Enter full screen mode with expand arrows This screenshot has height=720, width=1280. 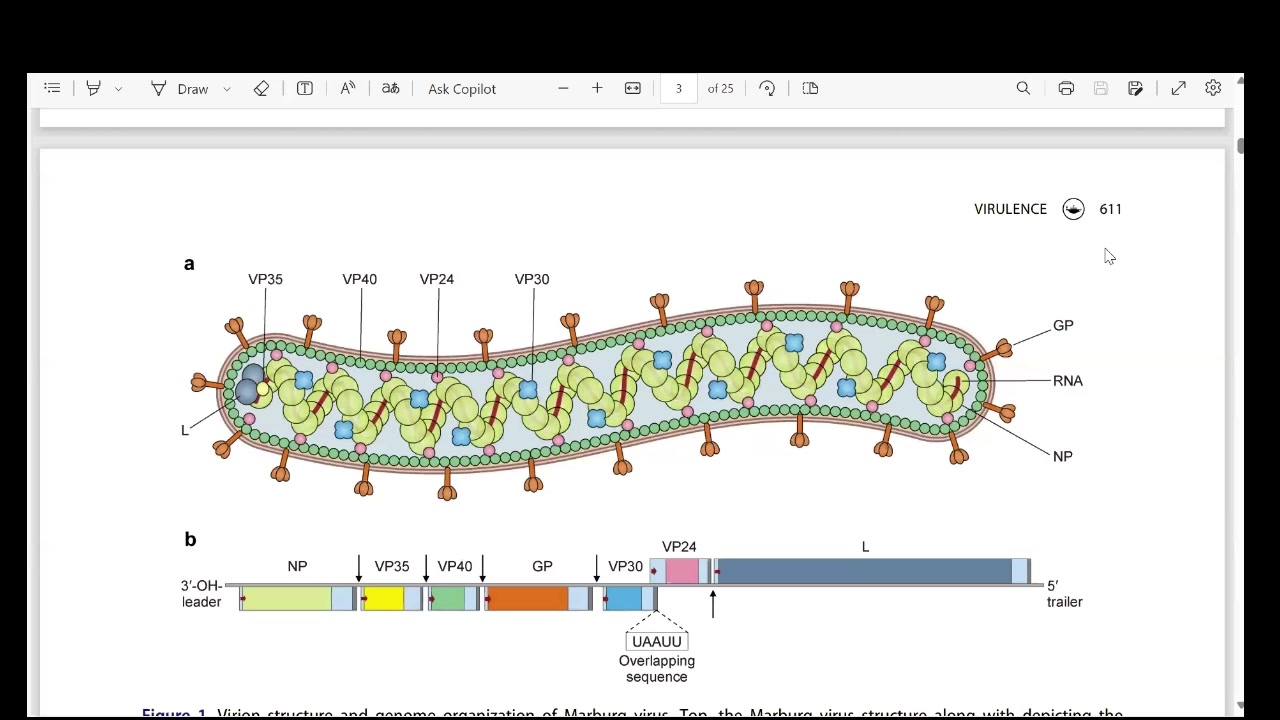(1179, 89)
